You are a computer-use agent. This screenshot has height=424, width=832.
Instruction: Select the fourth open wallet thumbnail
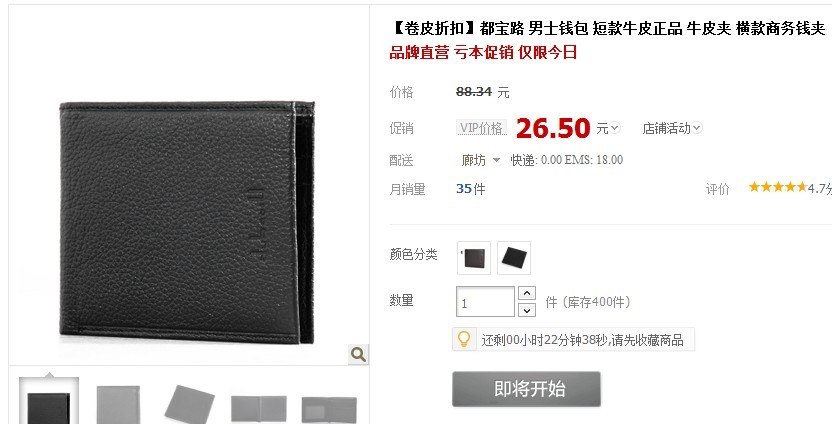259,409
